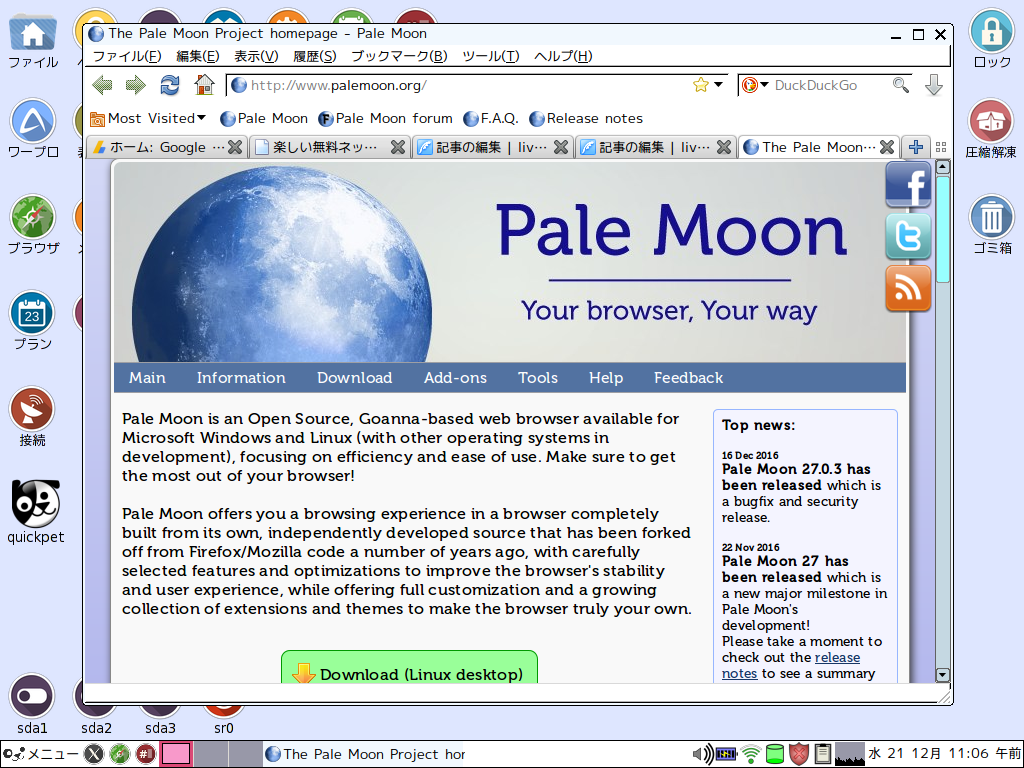Launch the ブラウザ desktop icon
This screenshot has height=768, width=1024.
[33, 225]
